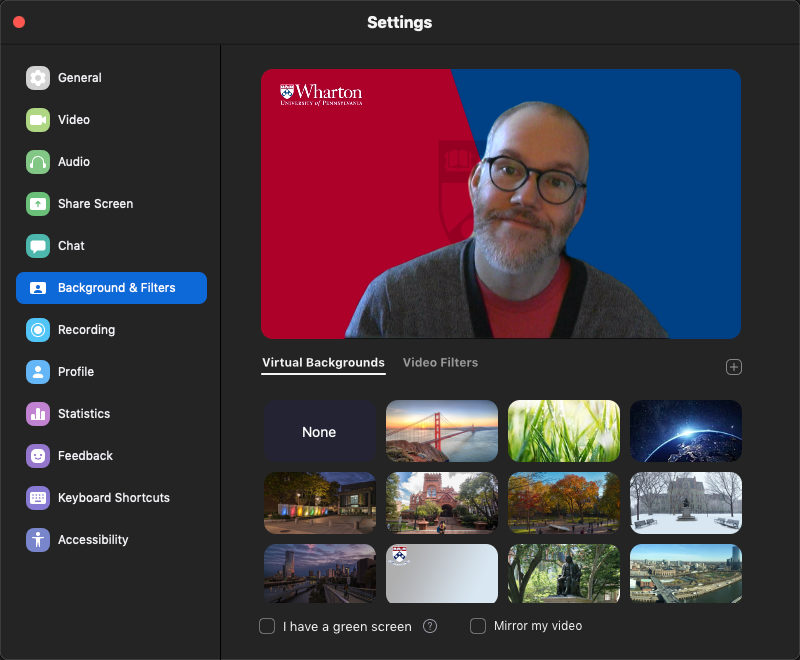Click the Keyboard Shortcuts icon
This screenshot has height=660, width=800.
[38, 498]
